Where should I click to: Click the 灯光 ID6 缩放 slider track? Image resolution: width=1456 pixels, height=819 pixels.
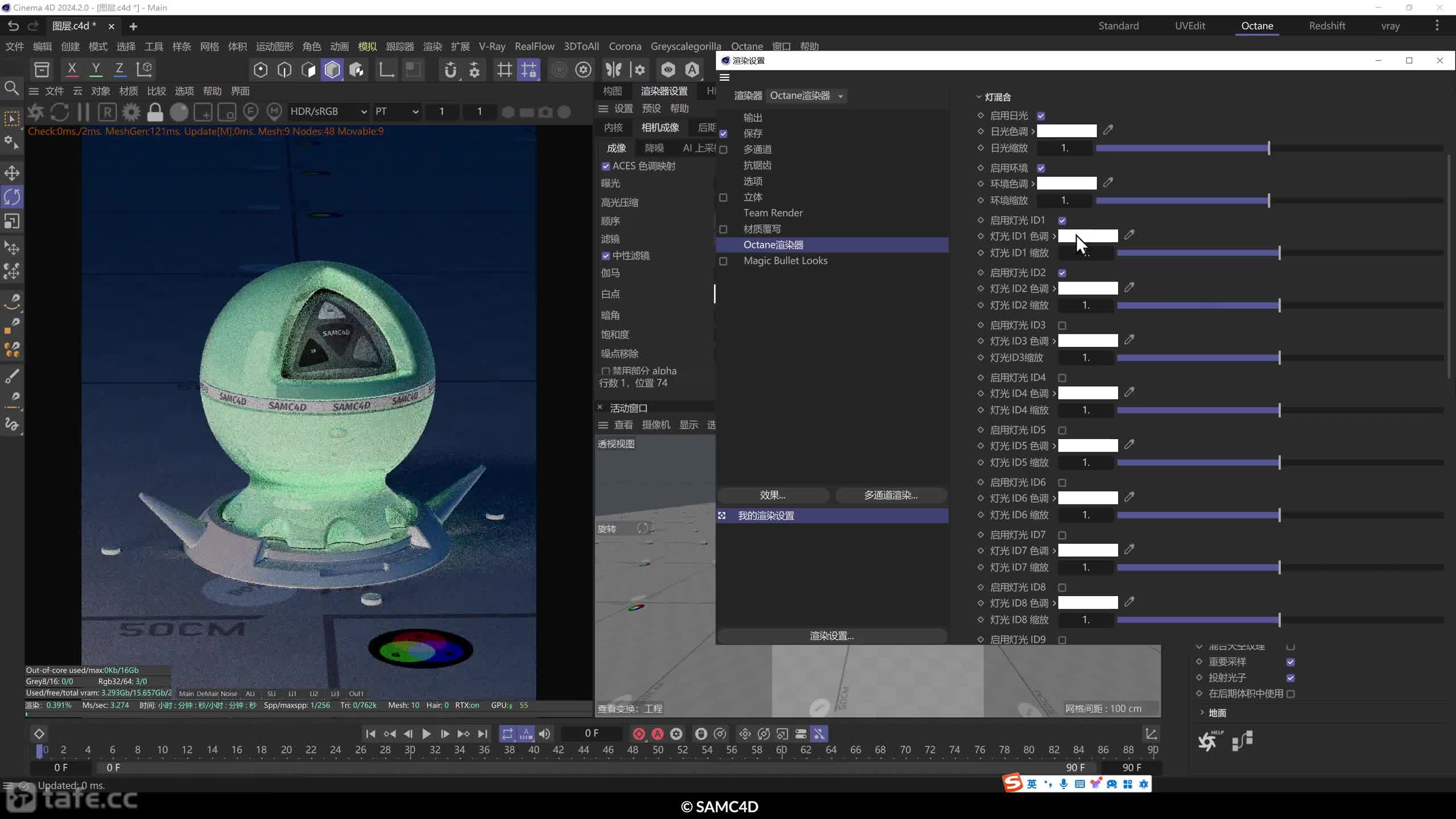click(x=1280, y=515)
